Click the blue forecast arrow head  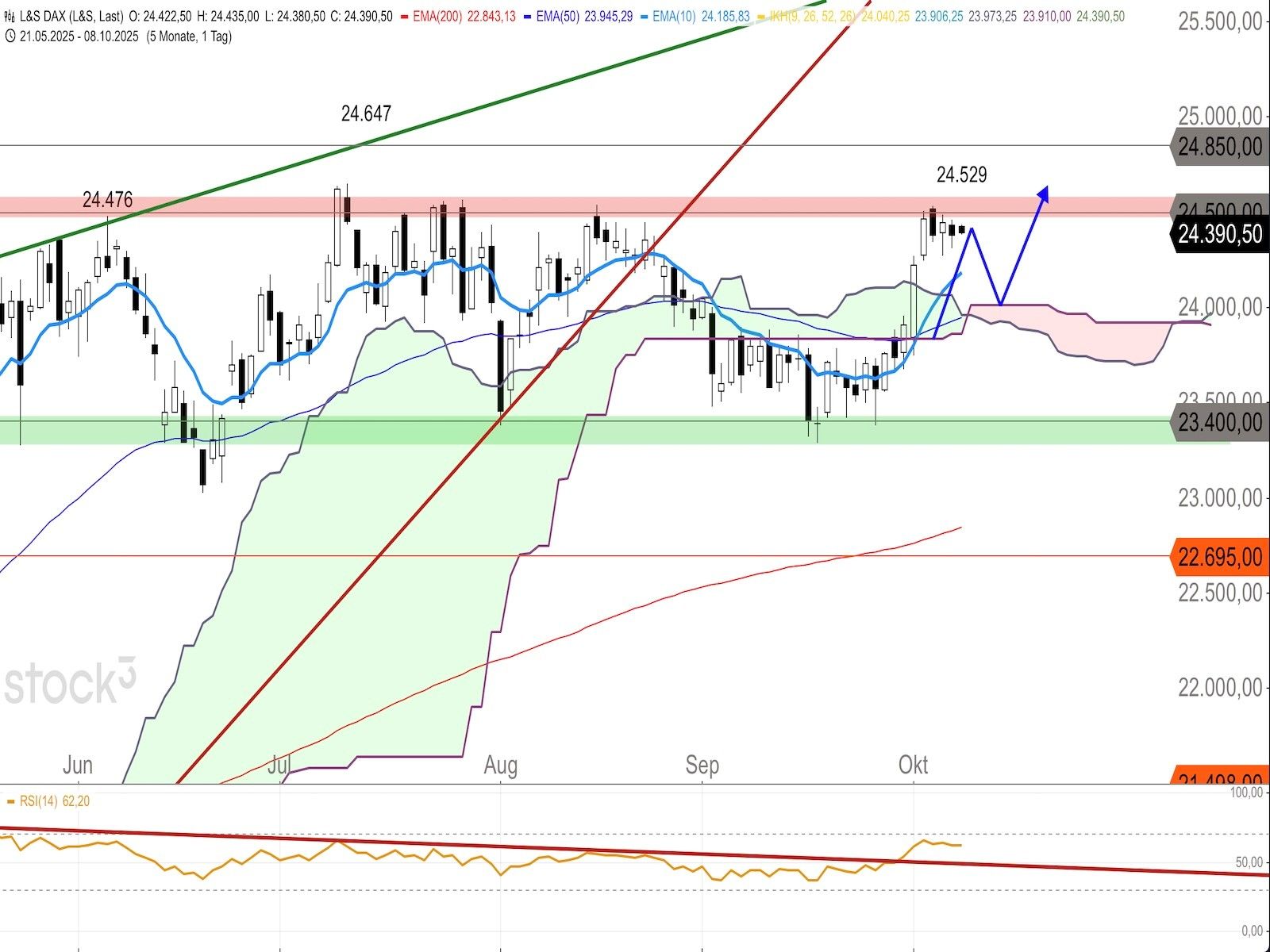(x=1045, y=193)
